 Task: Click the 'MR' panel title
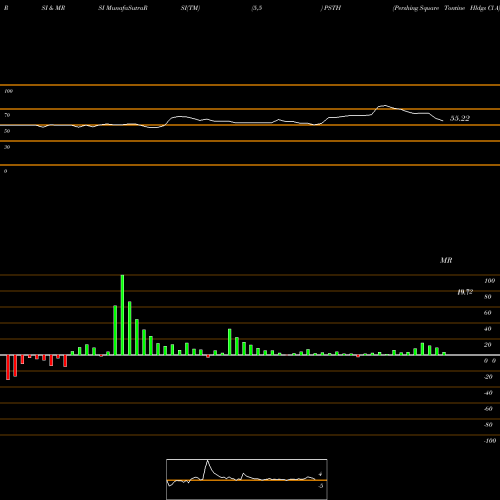point(446,260)
